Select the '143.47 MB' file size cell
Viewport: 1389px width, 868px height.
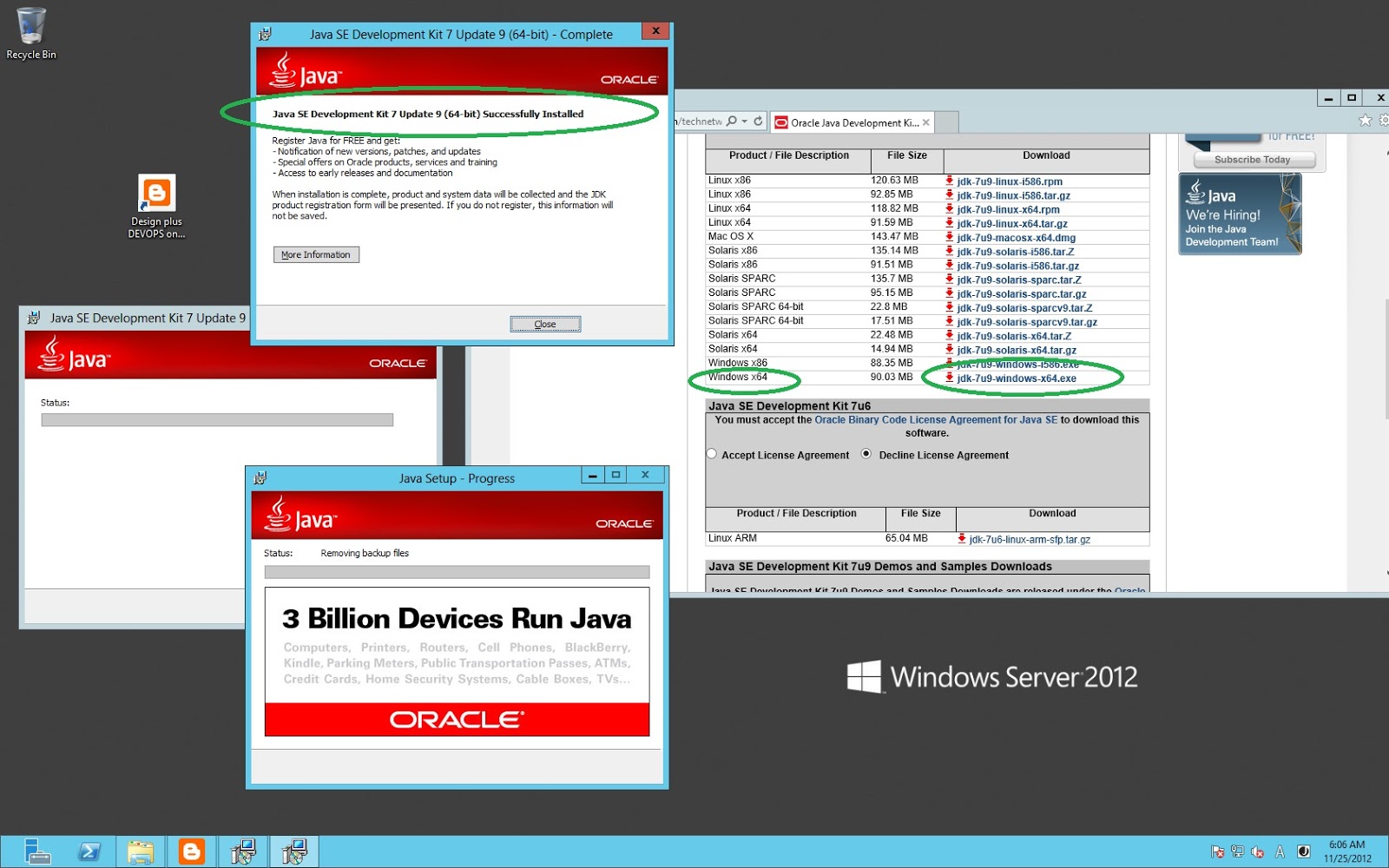click(894, 236)
